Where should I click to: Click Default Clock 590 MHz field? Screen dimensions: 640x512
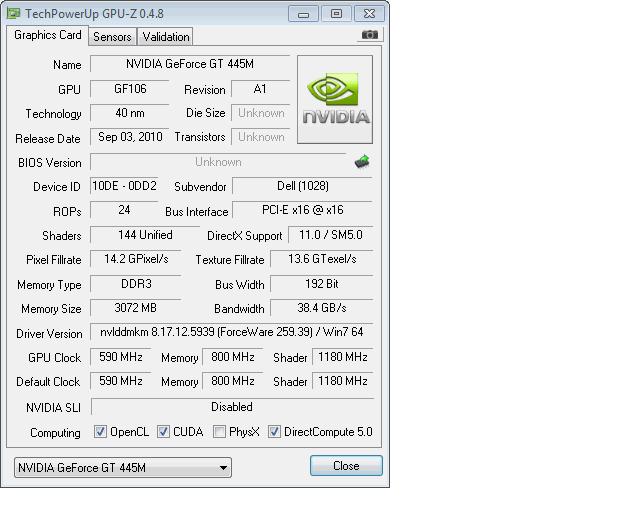point(121,381)
